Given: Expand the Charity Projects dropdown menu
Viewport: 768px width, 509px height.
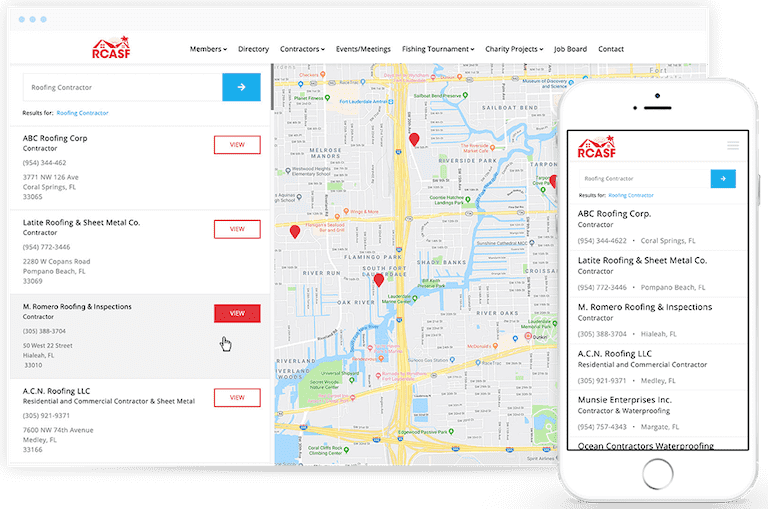Looking at the screenshot, I should [514, 49].
